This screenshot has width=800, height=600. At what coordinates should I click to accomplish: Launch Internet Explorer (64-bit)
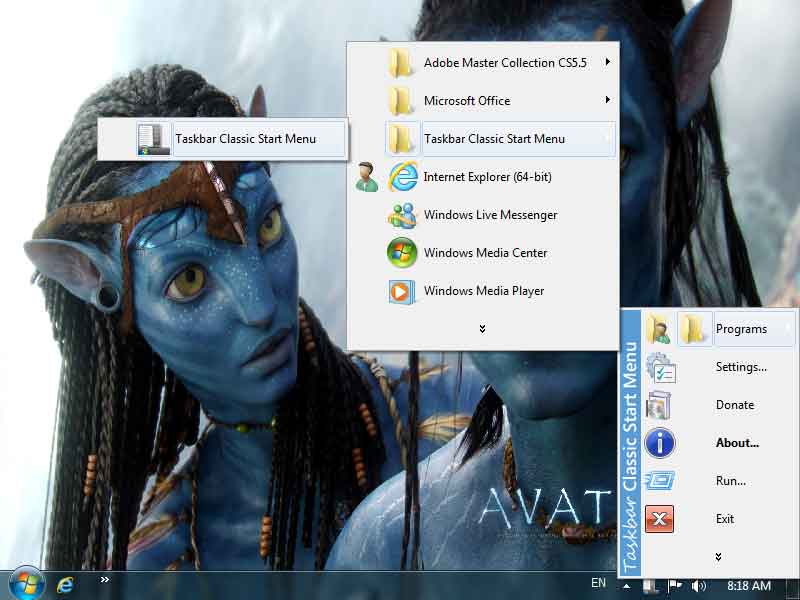[x=483, y=177]
